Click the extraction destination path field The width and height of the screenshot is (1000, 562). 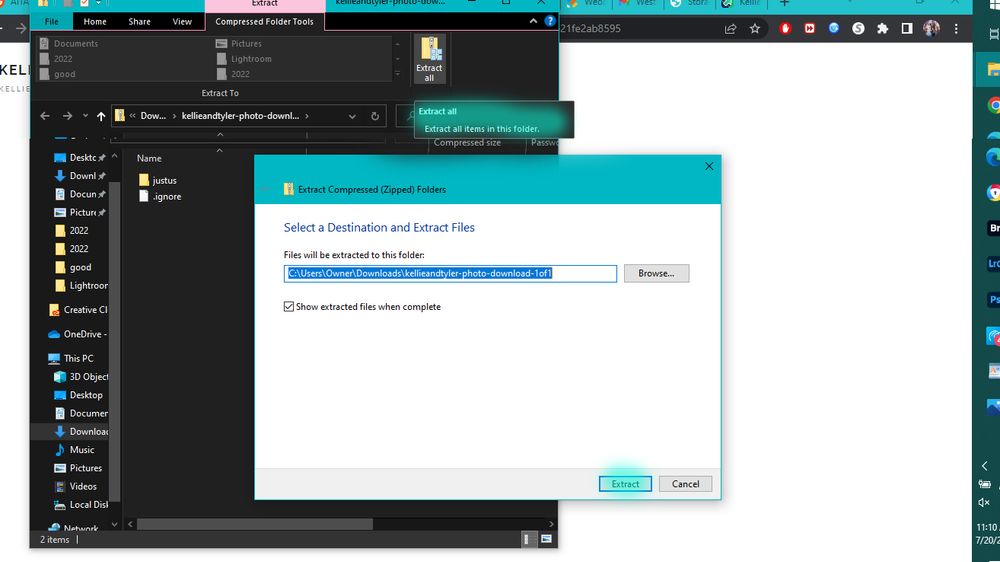(450, 274)
